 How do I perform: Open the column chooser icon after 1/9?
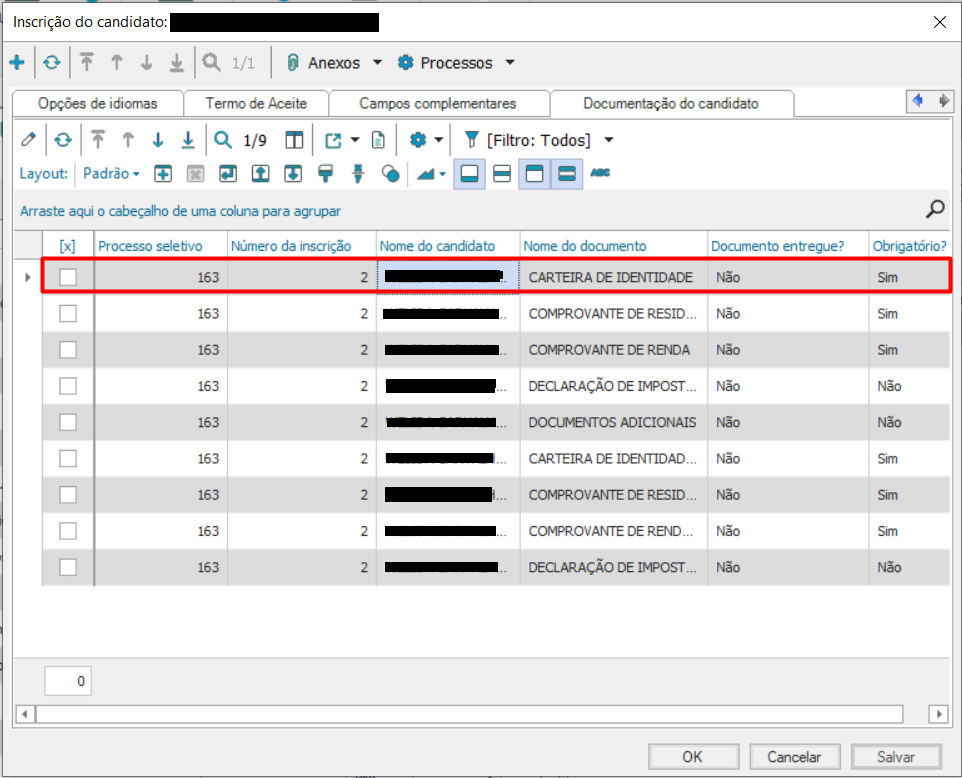pos(294,140)
